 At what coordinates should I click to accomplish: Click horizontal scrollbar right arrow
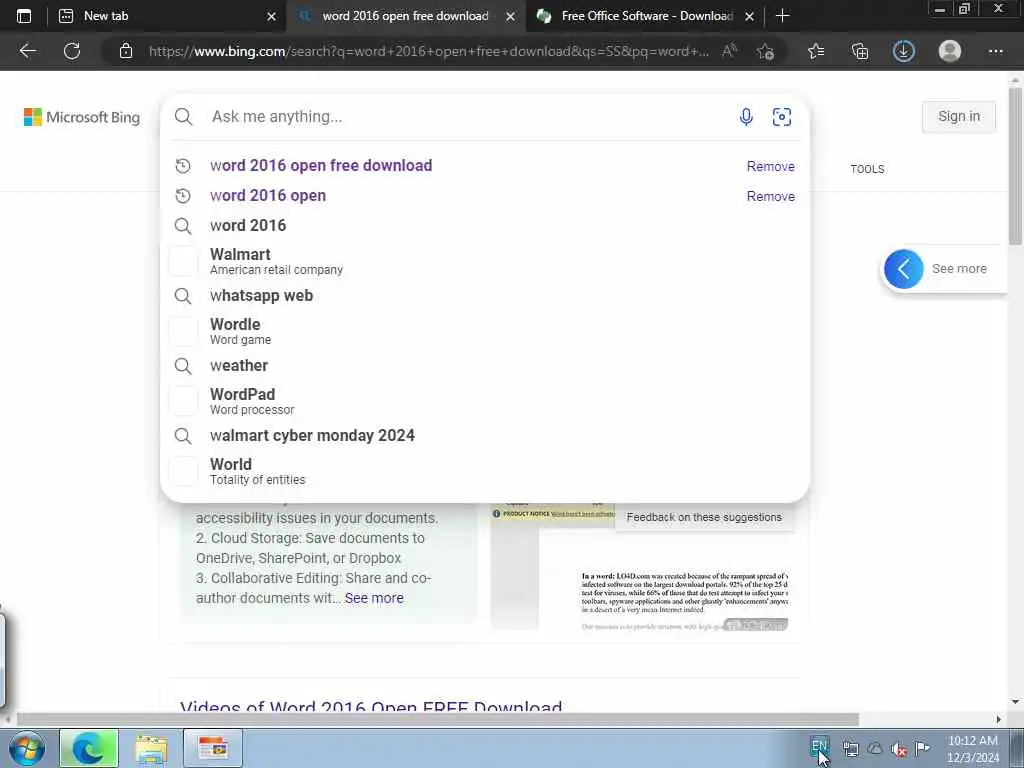[x=998, y=720]
